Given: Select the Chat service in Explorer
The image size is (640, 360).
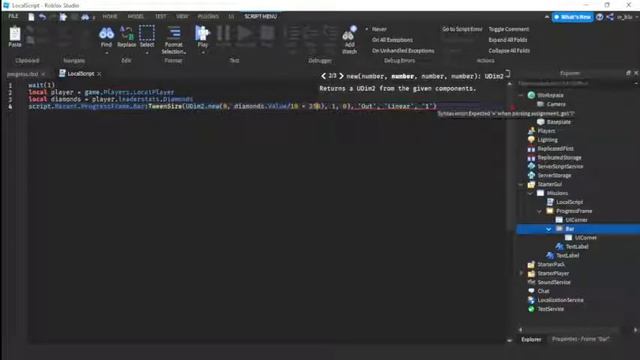Looking at the screenshot, I should tap(543, 291).
